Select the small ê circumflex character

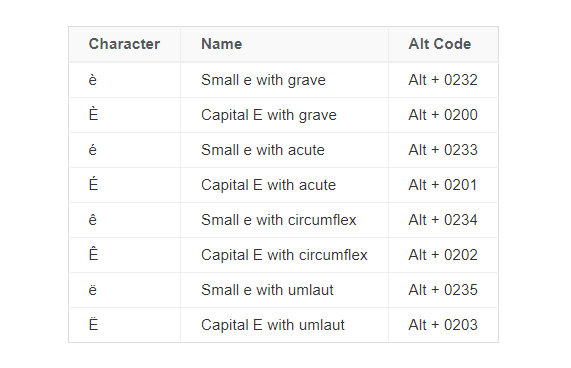click(93, 219)
